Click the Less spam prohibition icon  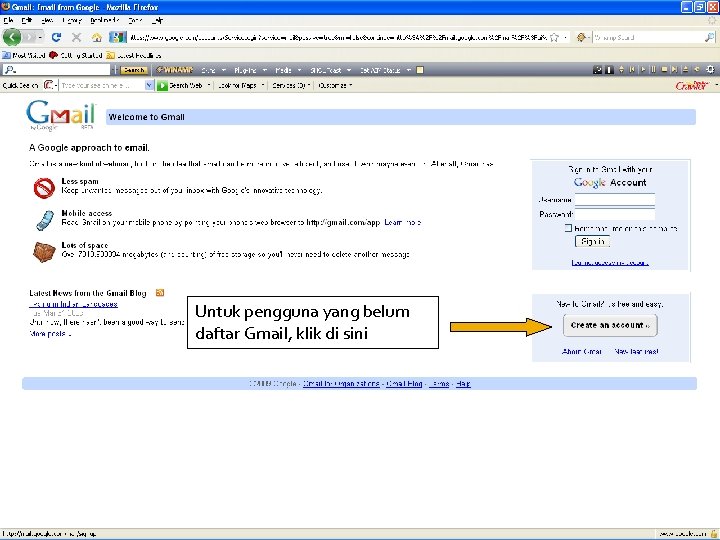click(44, 188)
